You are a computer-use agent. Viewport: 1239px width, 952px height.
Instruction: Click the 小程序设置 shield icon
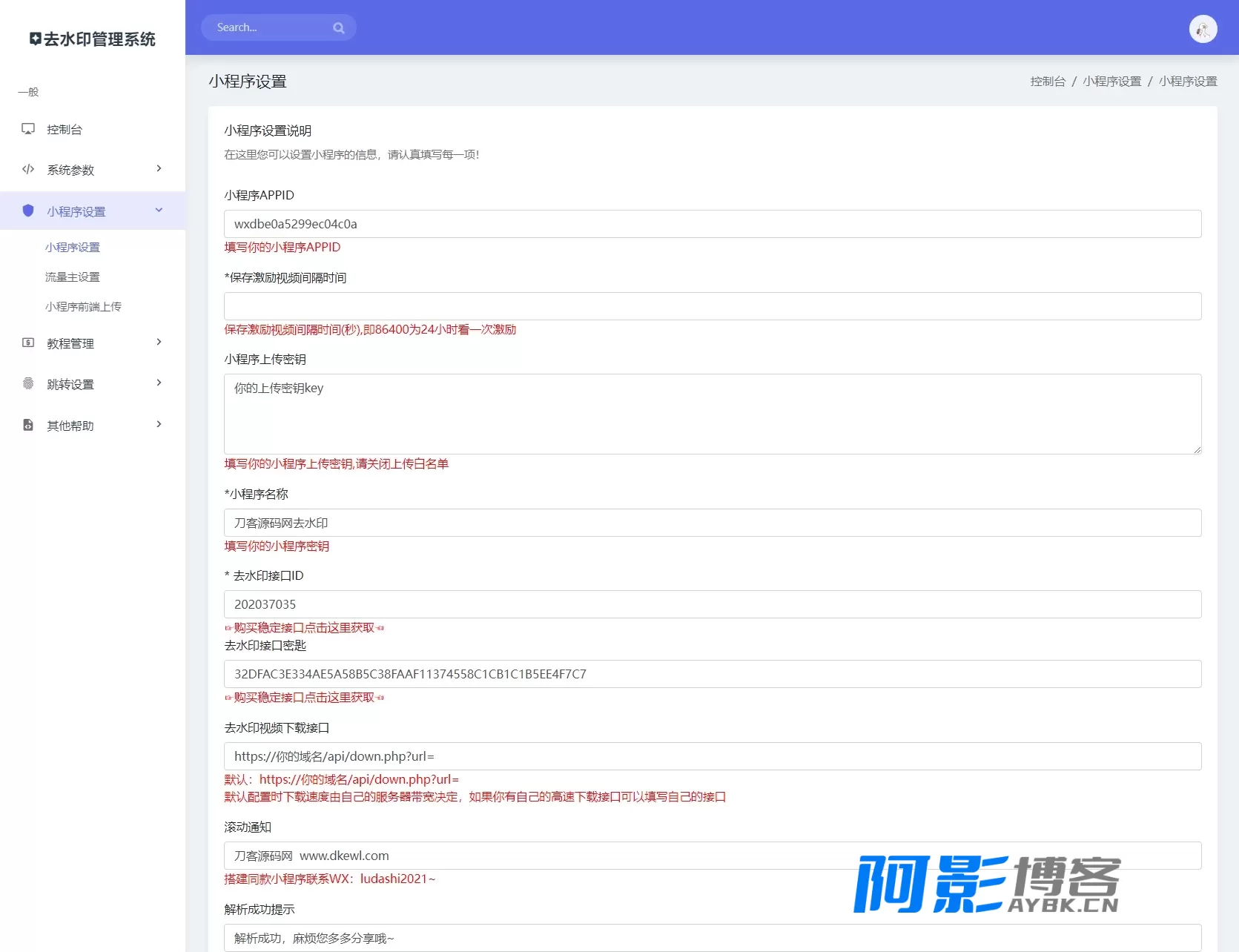click(28, 211)
